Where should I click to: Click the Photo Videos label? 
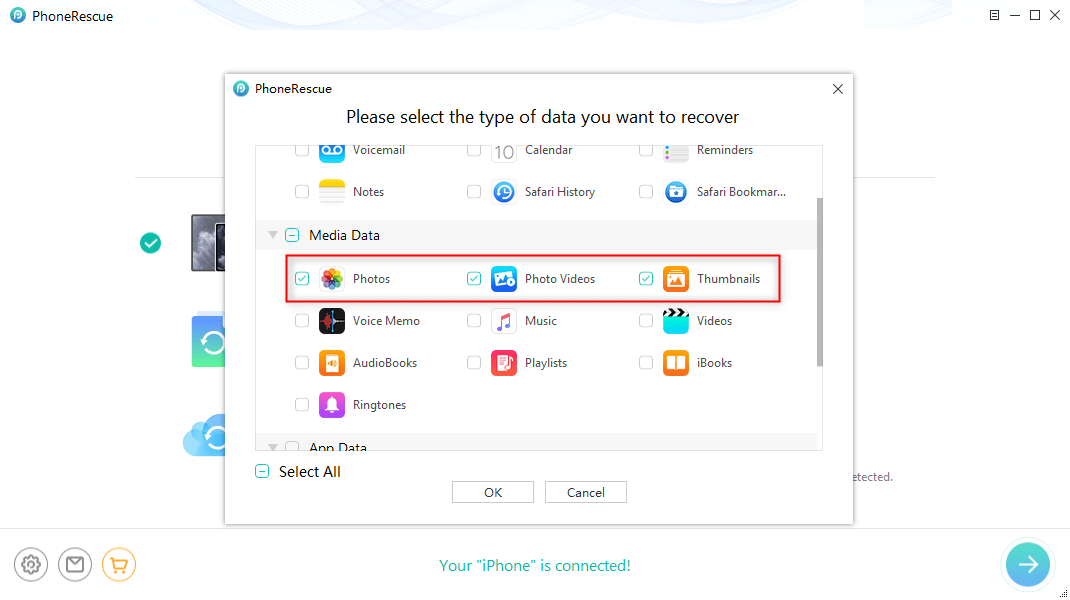tap(560, 278)
